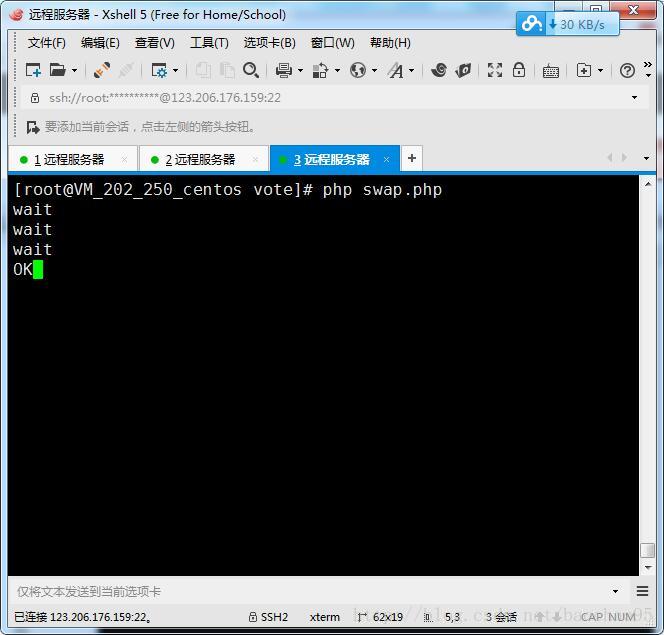
Task: Expand file transfer dropdown arrow
Action: click(338, 70)
